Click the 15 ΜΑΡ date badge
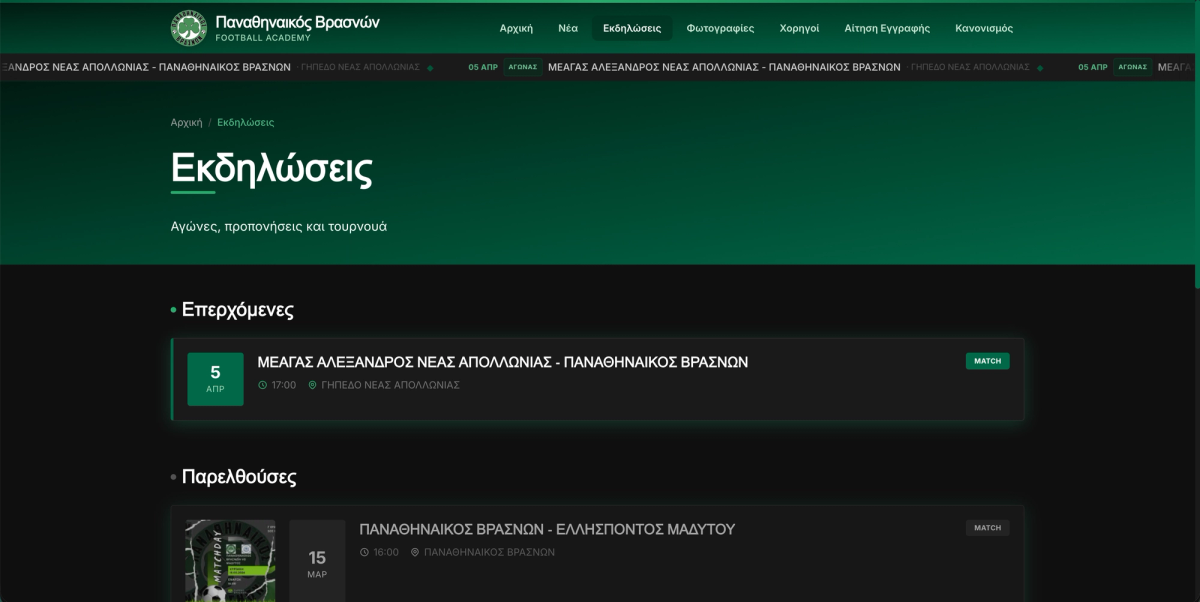Image resolution: width=1200 pixels, height=602 pixels. coord(317,563)
